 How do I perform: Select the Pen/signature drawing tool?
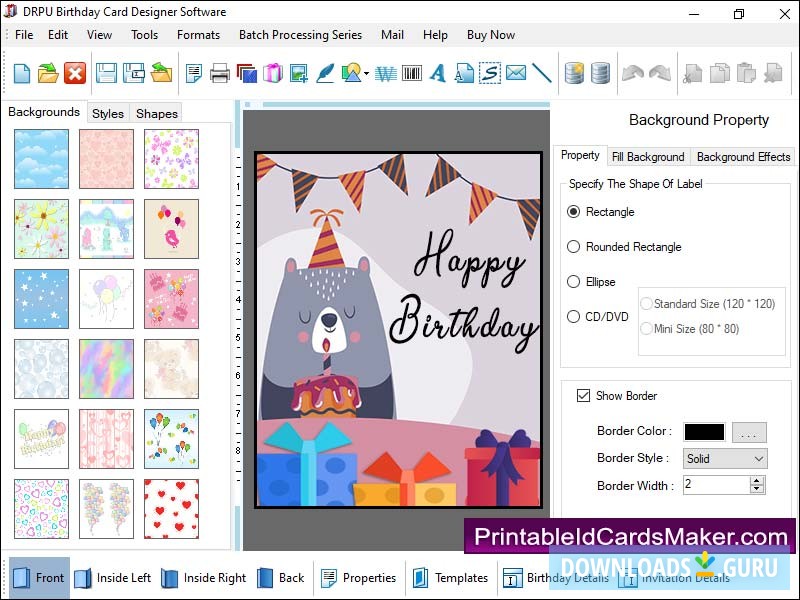327,72
